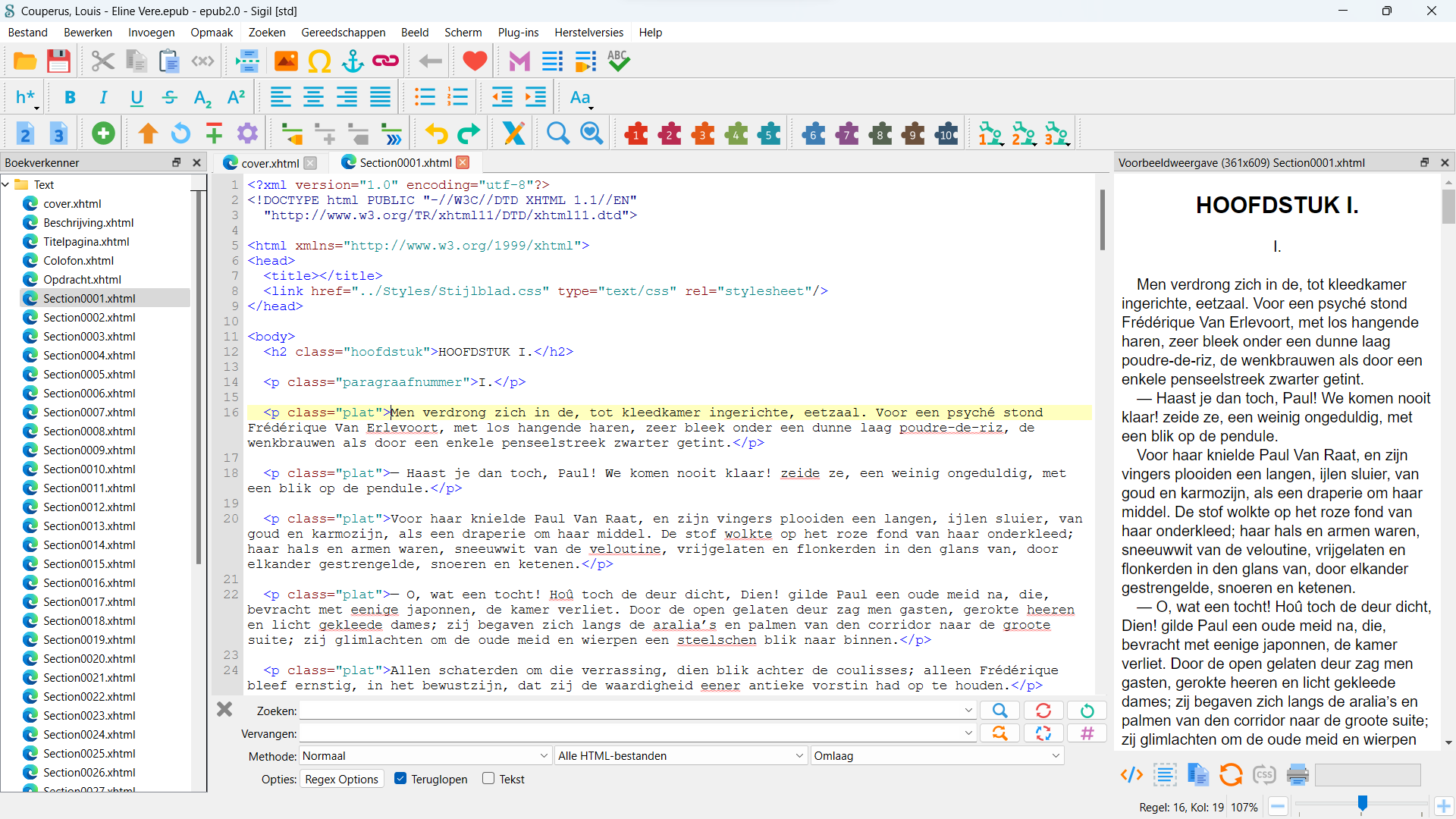Image resolution: width=1456 pixels, height=819 pixels.
Task: Click the find next magnifier button
Action: tap(999, 711)
